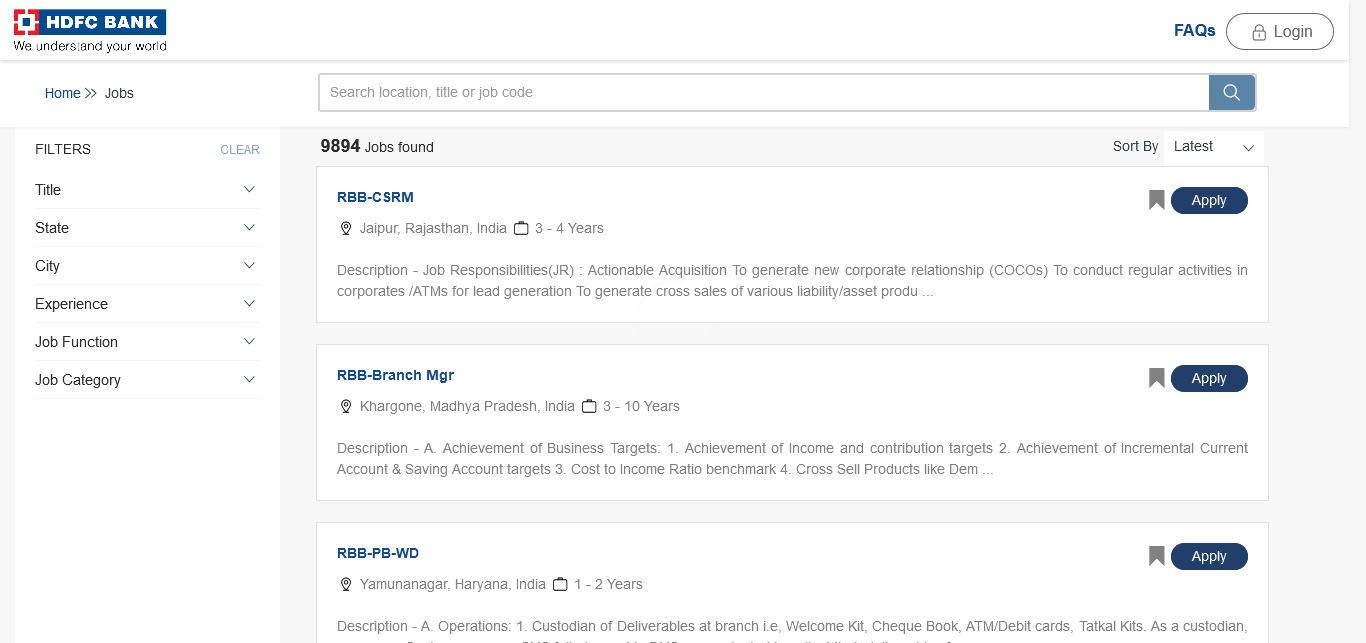The width and height of the screenshot is (1366, 643).
Task: Go to Home in breadcrumb
Action: [x=62, y=93]
